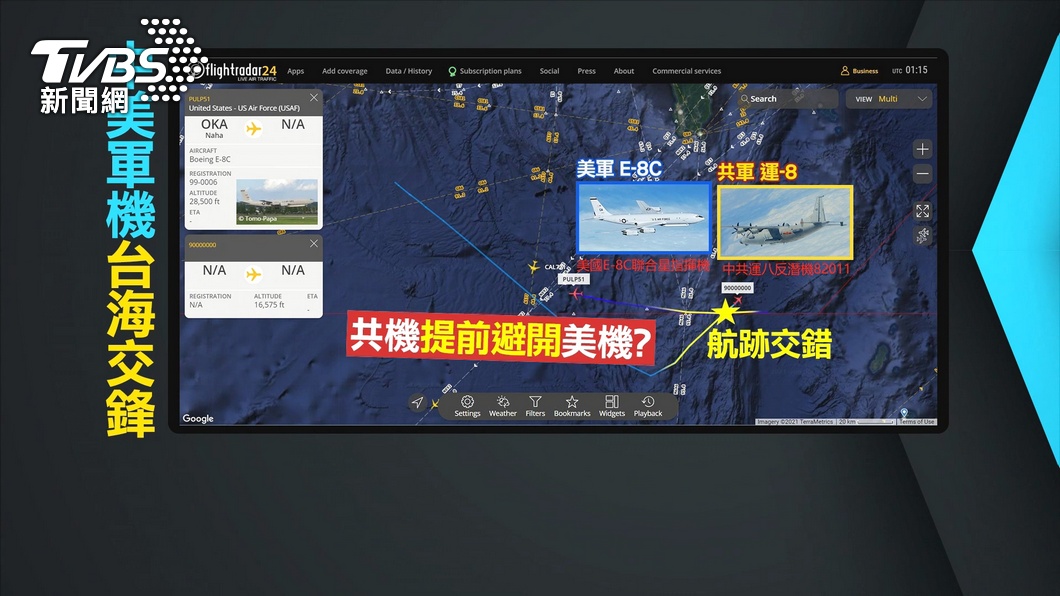Toggle fullscreen map expand icon
The width and height of the screenshot is (1060, 596).
pyautogui.click(x=923, y=211)
